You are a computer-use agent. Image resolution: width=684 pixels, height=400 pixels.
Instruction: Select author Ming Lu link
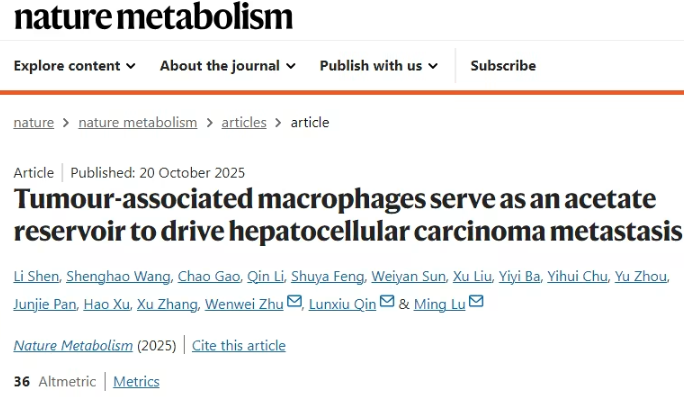440,304
